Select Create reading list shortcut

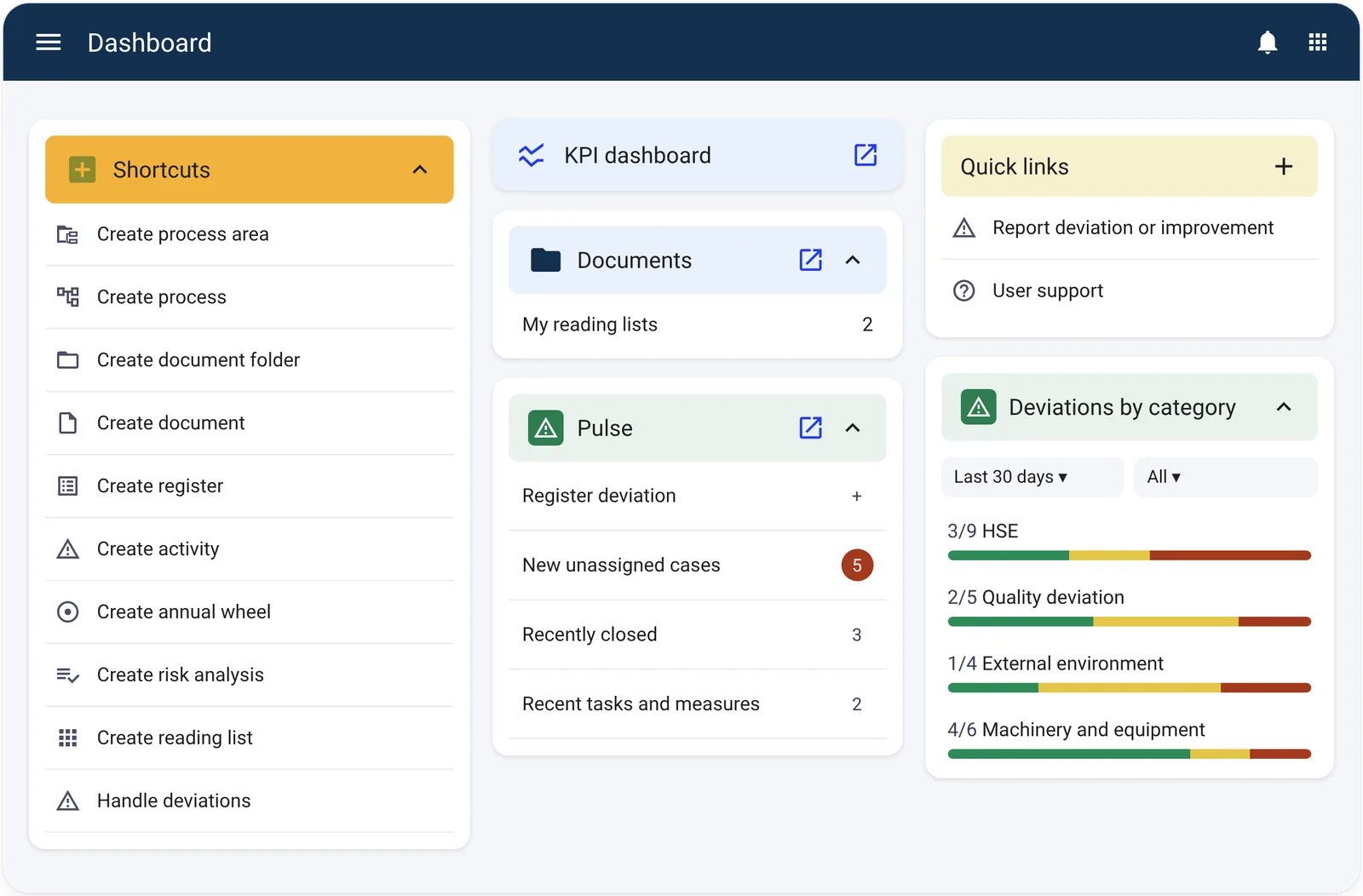[x=249, y=738]
